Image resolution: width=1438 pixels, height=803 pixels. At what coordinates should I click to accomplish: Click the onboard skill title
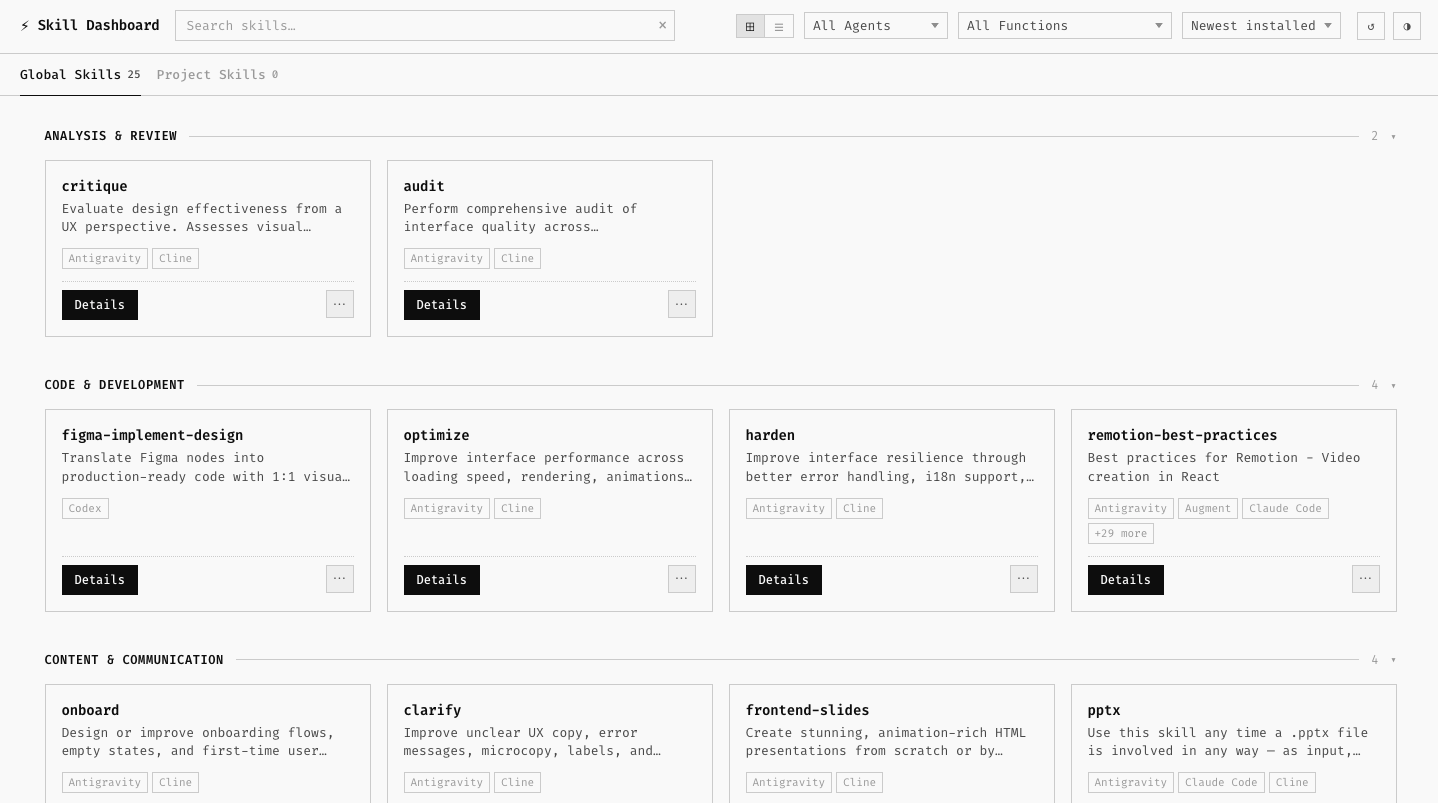91,711
